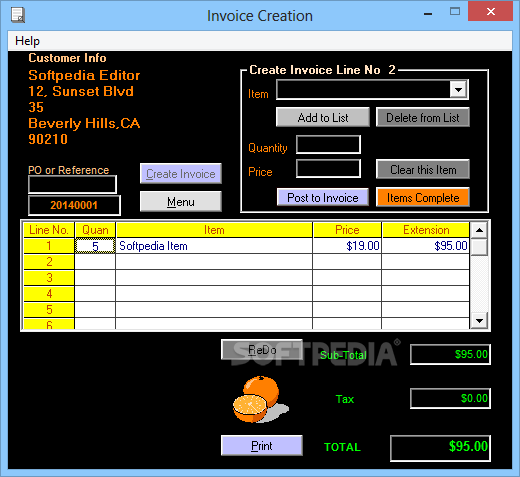Image resolution: width=520 pixels, height=477 pixels.
Task: Click the TOTAL value box
Action: [440, 448]
